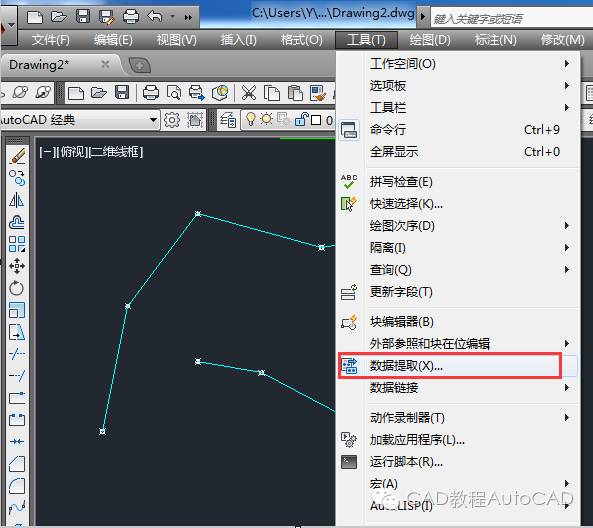Screen dimensions: 593x528
Task: Click the new drawing tab plus button
Action: 140,65
